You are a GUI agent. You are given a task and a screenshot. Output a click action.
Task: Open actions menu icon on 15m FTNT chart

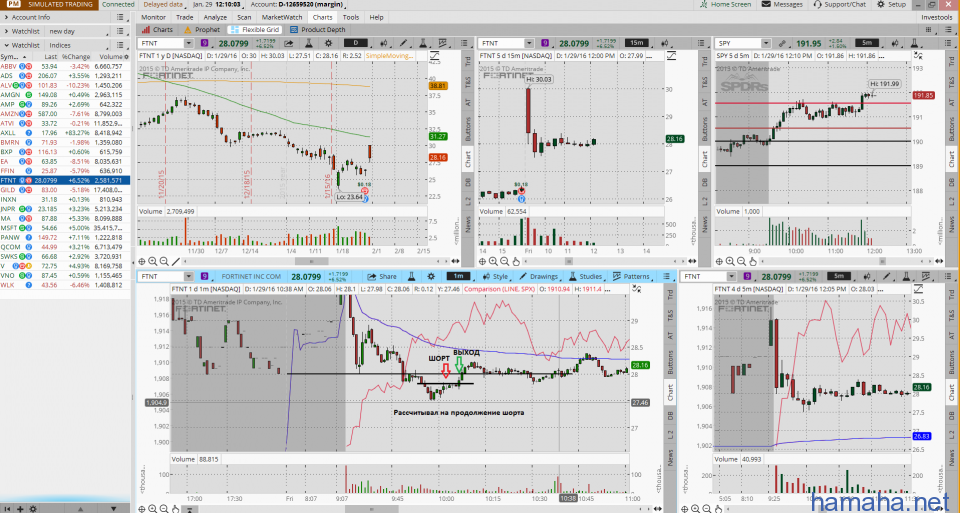(x=700, y=43)
